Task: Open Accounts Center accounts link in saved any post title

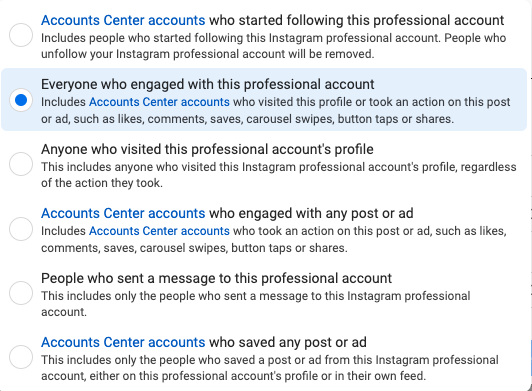Action: coord(123,342)
